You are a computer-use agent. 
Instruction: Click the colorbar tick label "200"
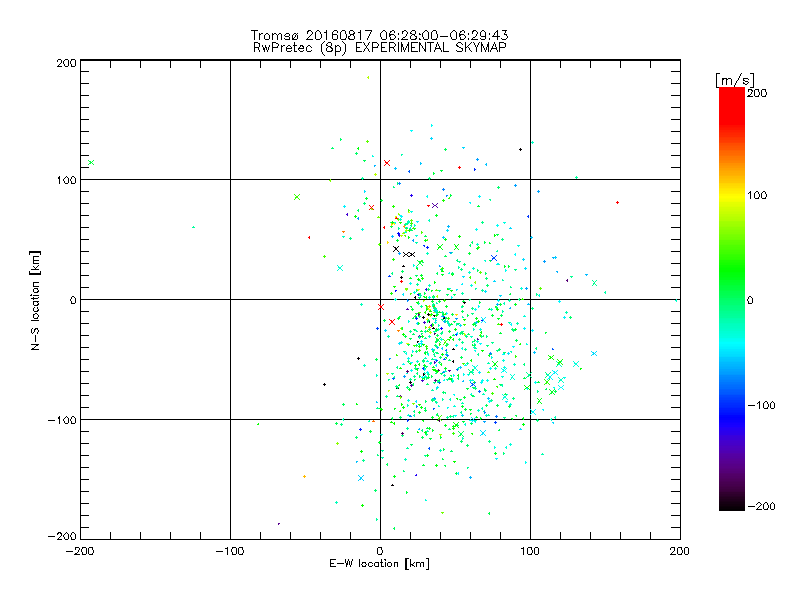(x=757, y=93)
